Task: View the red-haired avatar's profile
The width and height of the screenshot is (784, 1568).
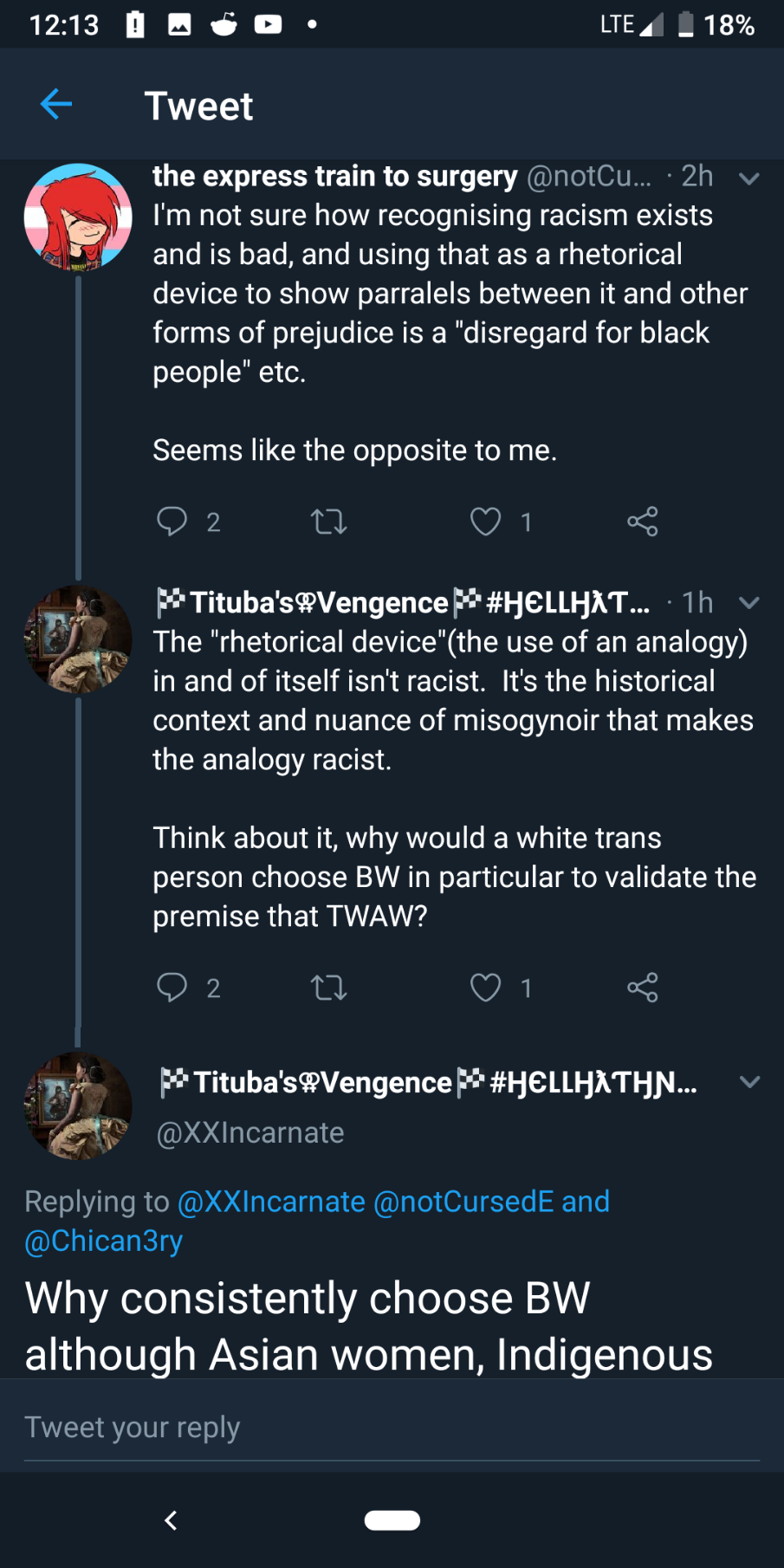Action: pos(78,218)
